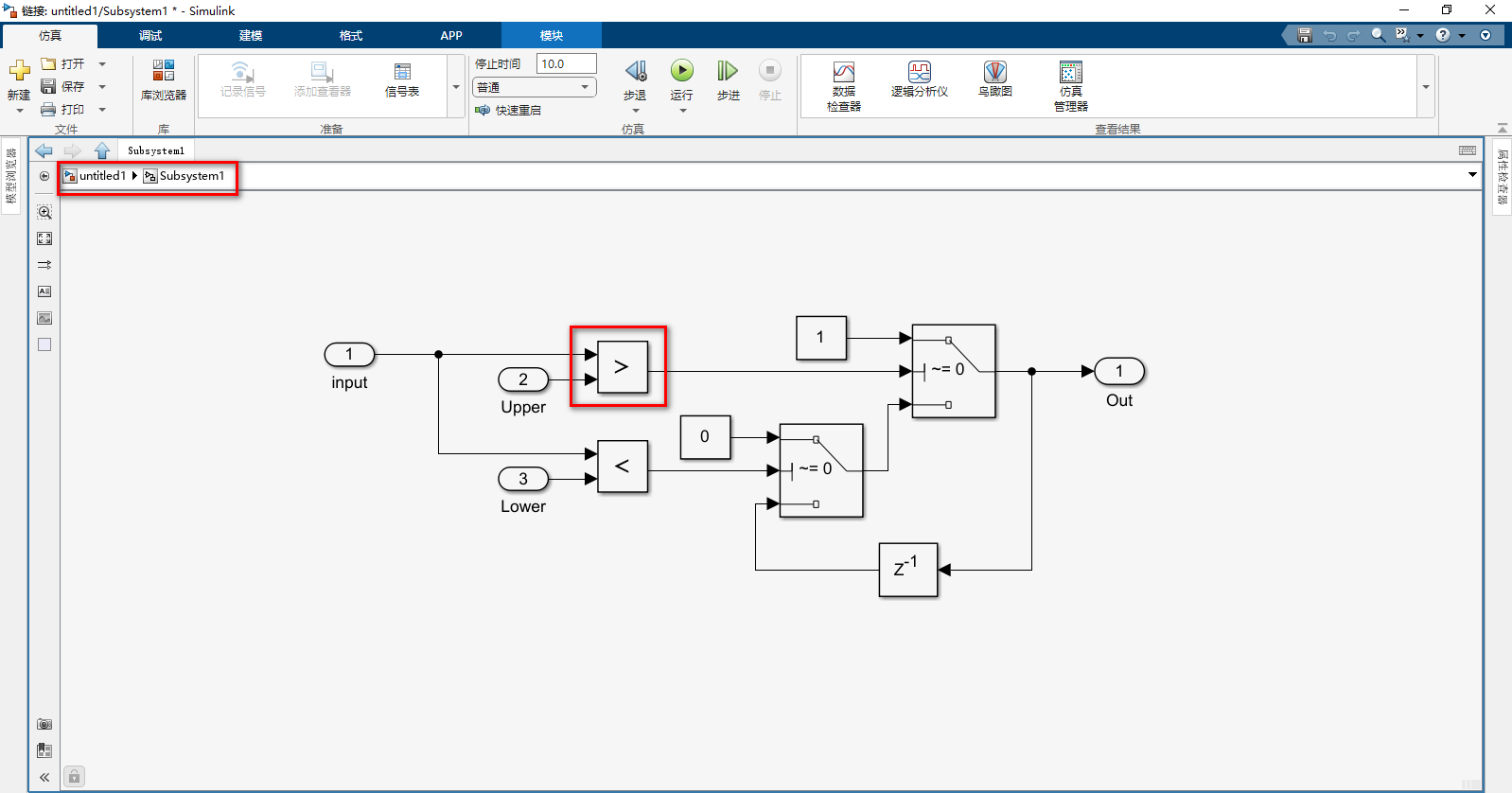
Task: Open the 普通 simulation mode dropdown
Action: (x=535, y=87)
